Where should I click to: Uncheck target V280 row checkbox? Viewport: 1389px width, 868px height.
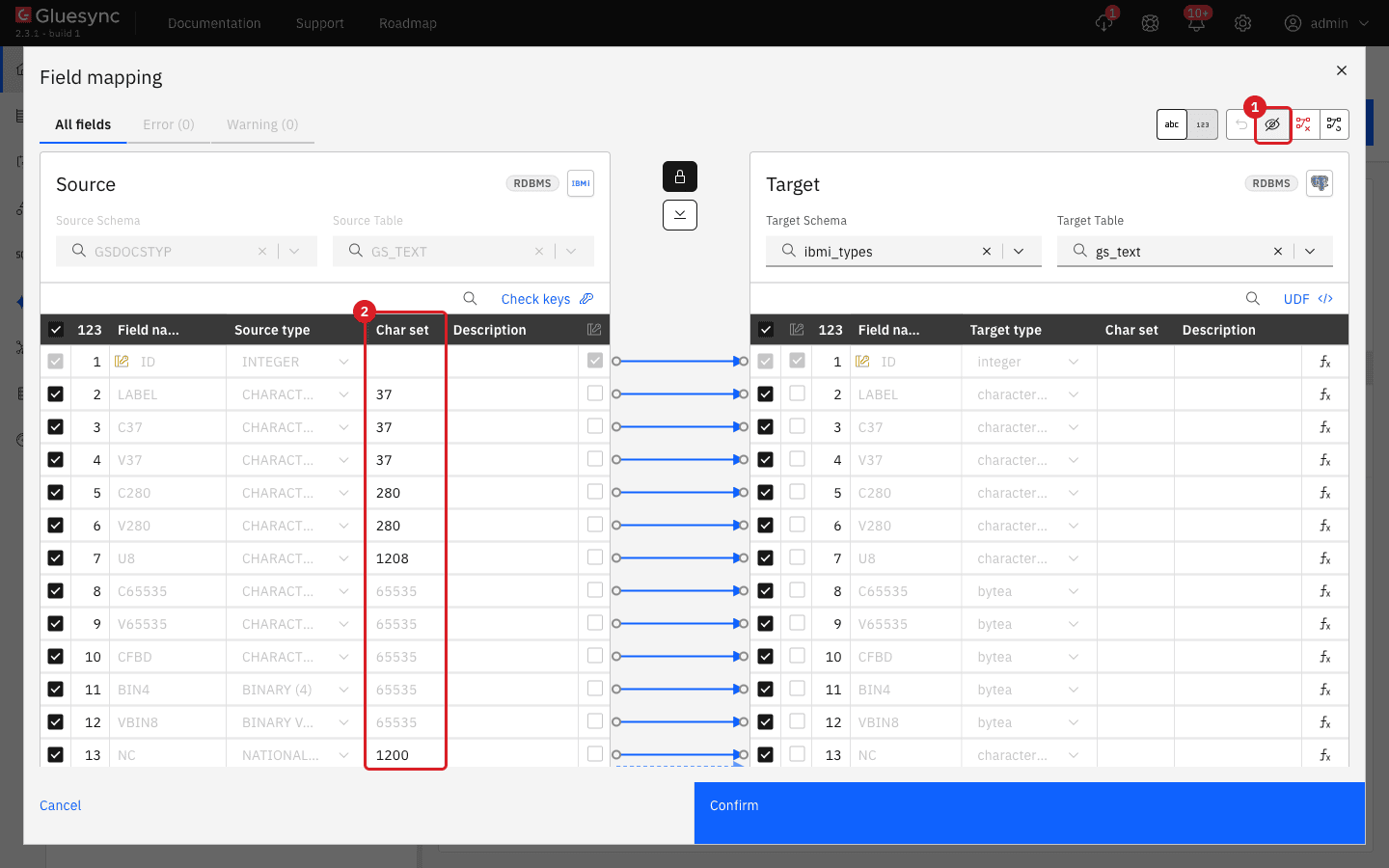[x=766, y=526]
